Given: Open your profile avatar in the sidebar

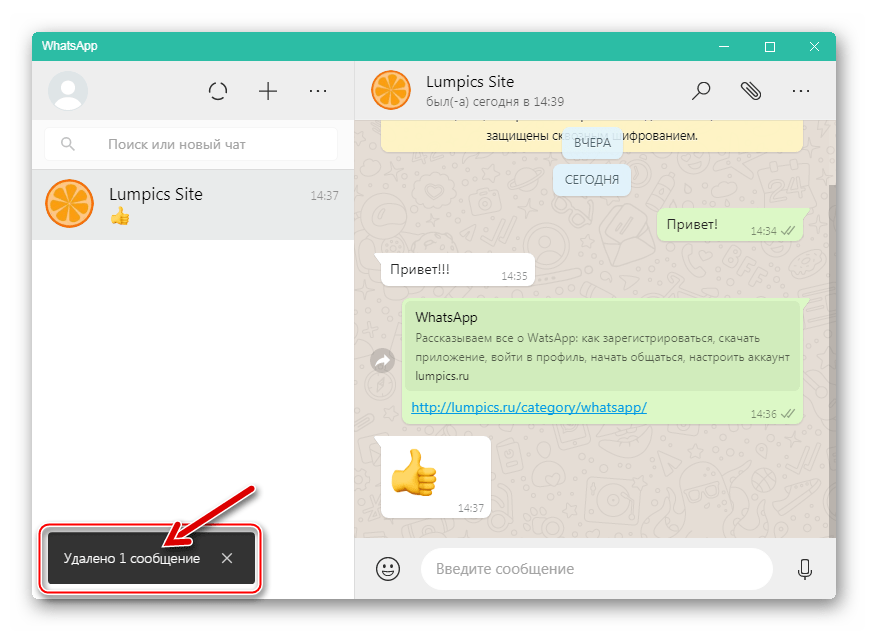Looking at the screenshot, I should click(x=68, y=90).
